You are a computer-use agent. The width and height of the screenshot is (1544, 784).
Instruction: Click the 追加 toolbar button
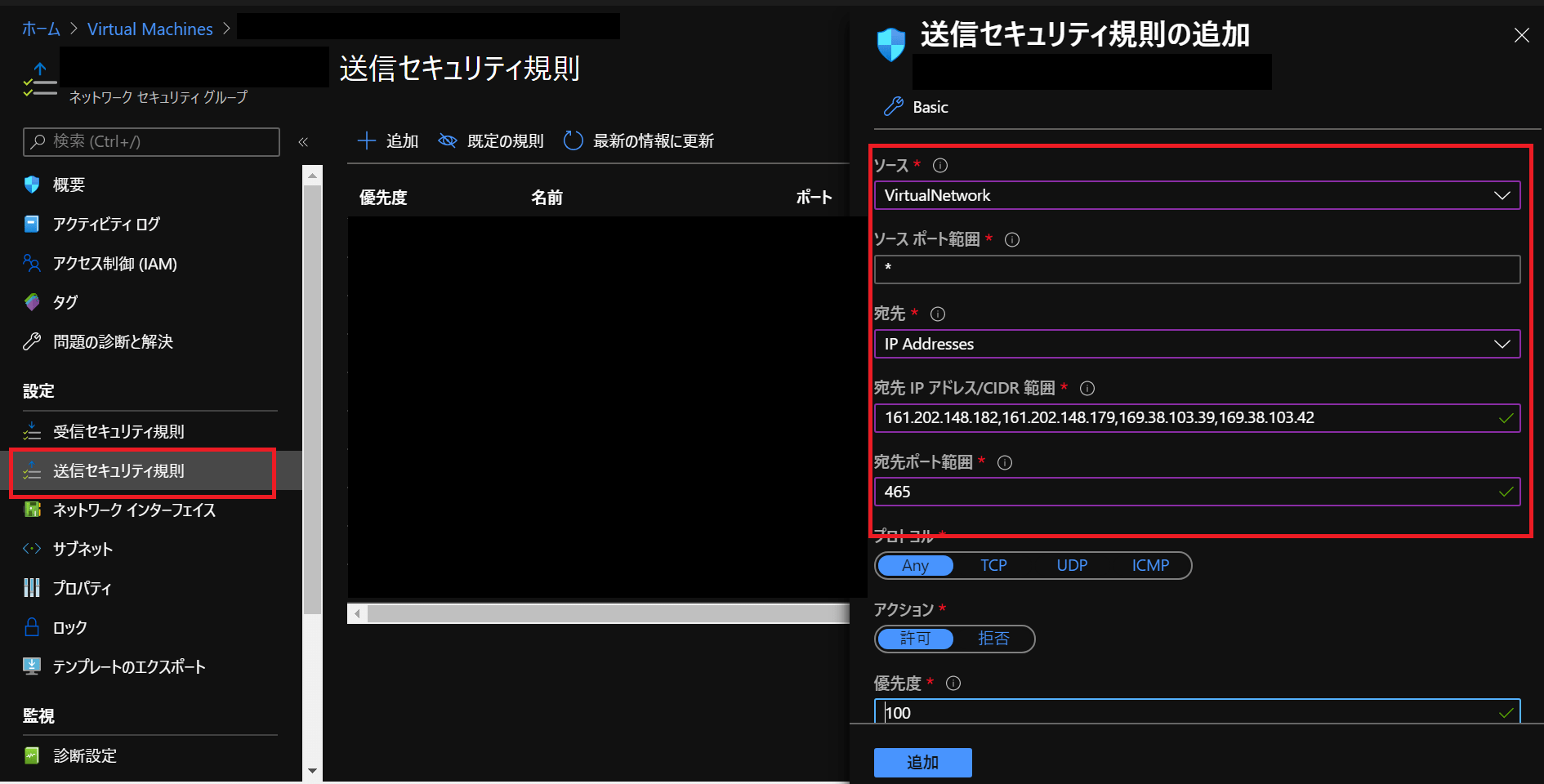click(388, 141)
